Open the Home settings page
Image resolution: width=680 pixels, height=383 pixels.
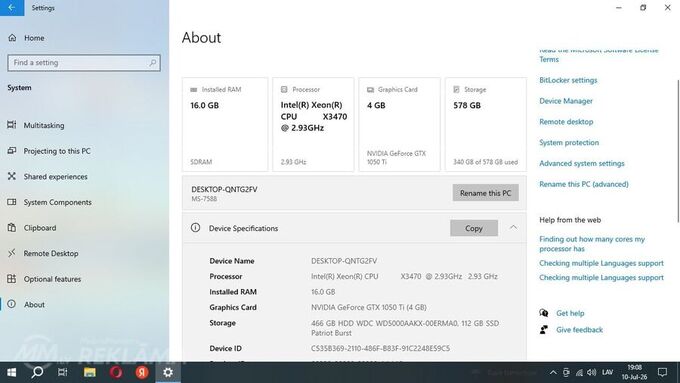34,38
